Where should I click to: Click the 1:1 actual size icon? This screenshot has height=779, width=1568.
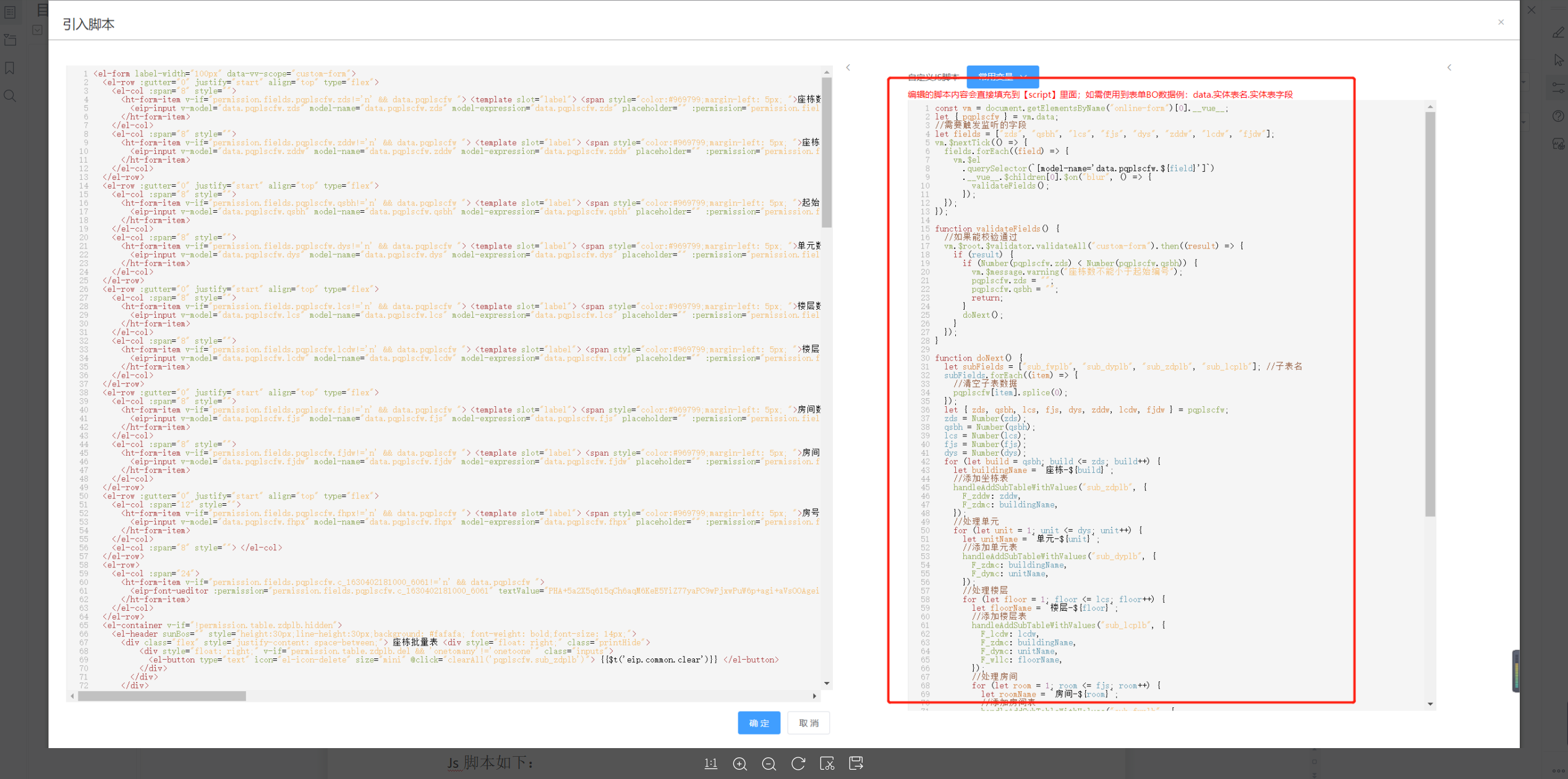710,764
